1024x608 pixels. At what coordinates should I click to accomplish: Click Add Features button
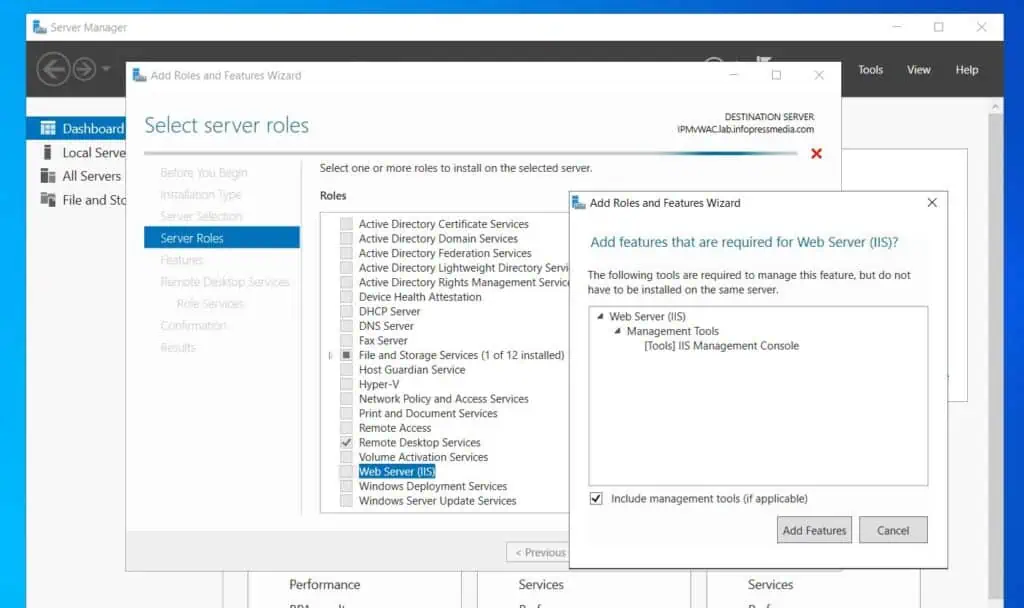814,530
